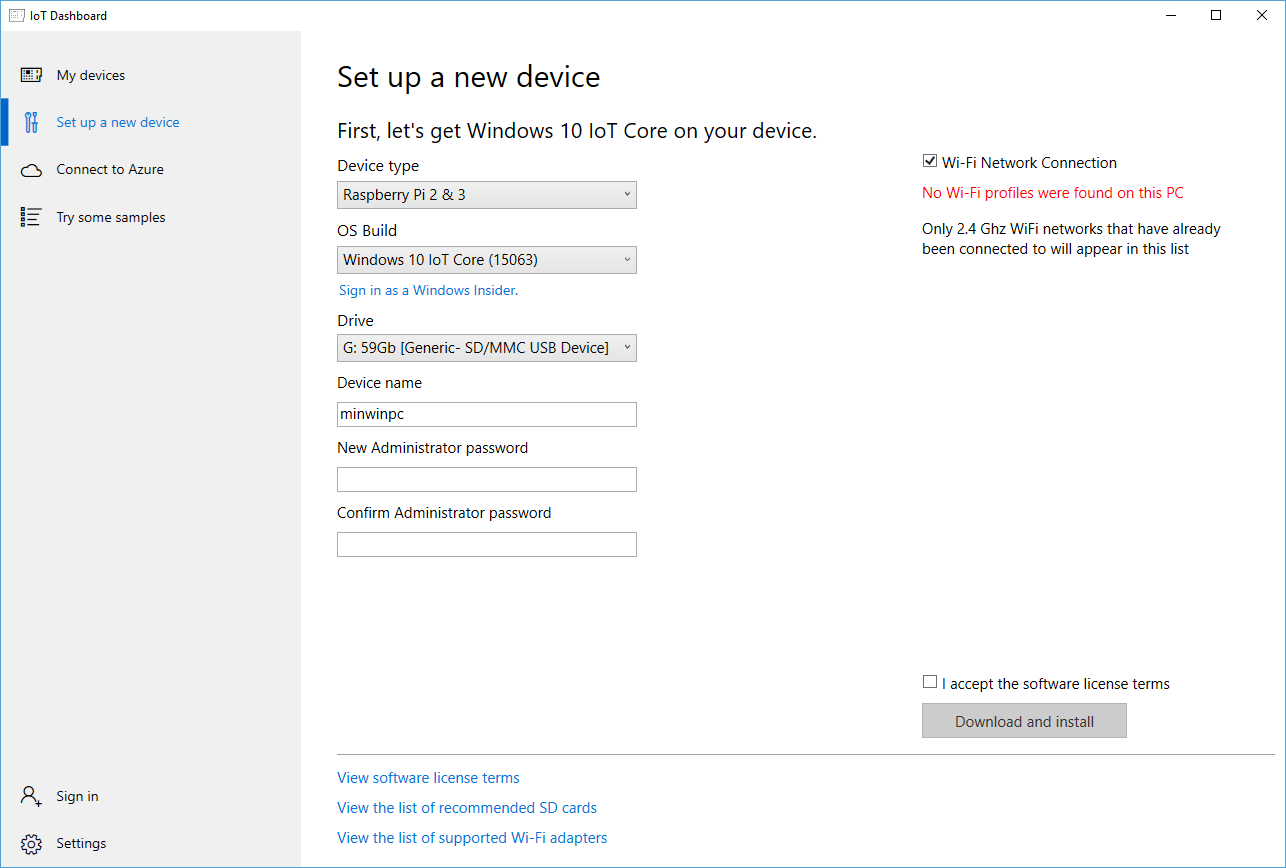Uncheck Wi-Fi Network Connection checkbox
The height and width of the screenshot is (868, 1286).
pyautogui.click(x=930, y=161)
